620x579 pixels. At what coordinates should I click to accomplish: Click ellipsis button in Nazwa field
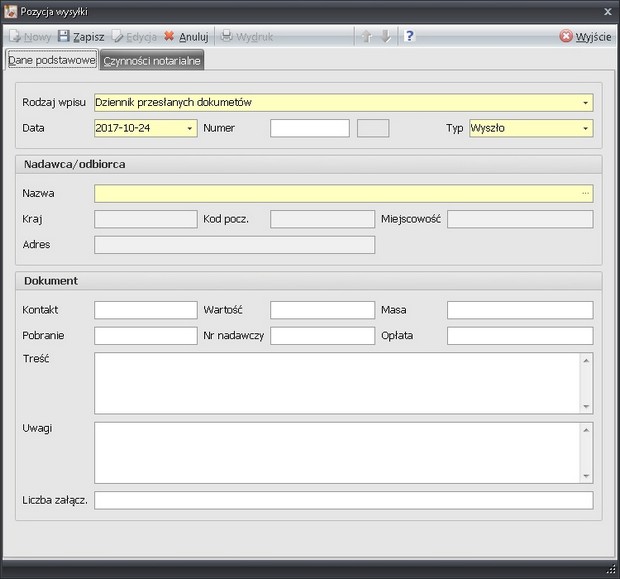(585, 193)
